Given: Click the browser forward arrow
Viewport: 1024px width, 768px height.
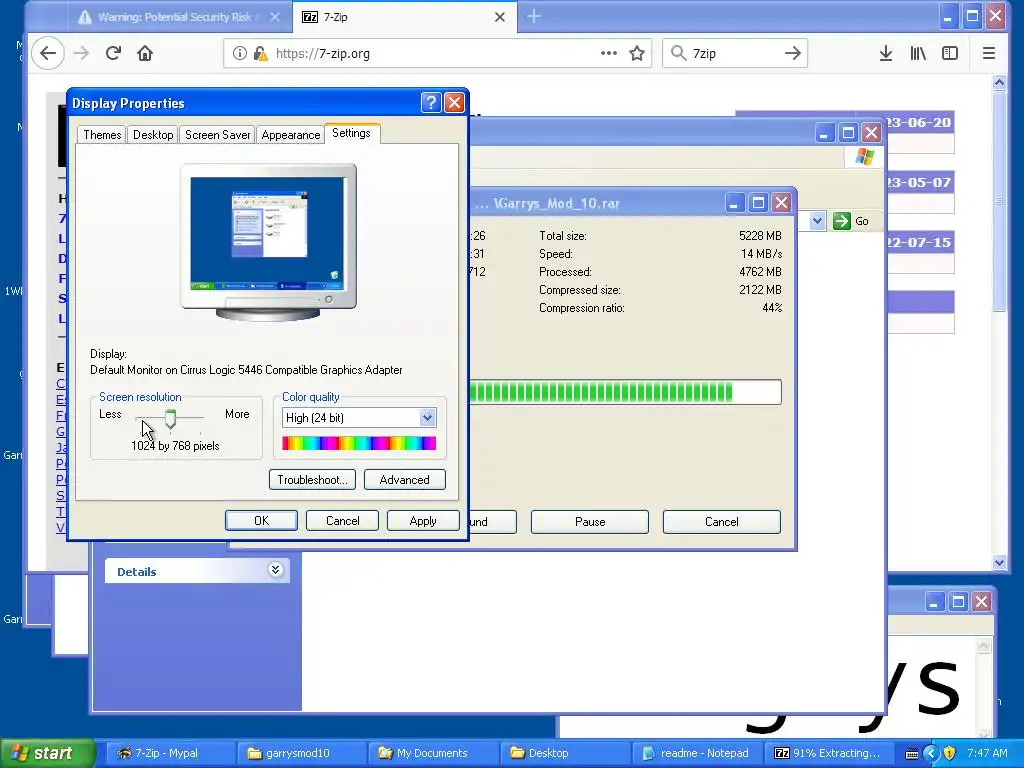Looking at the screenshot, I should [81, 54].
